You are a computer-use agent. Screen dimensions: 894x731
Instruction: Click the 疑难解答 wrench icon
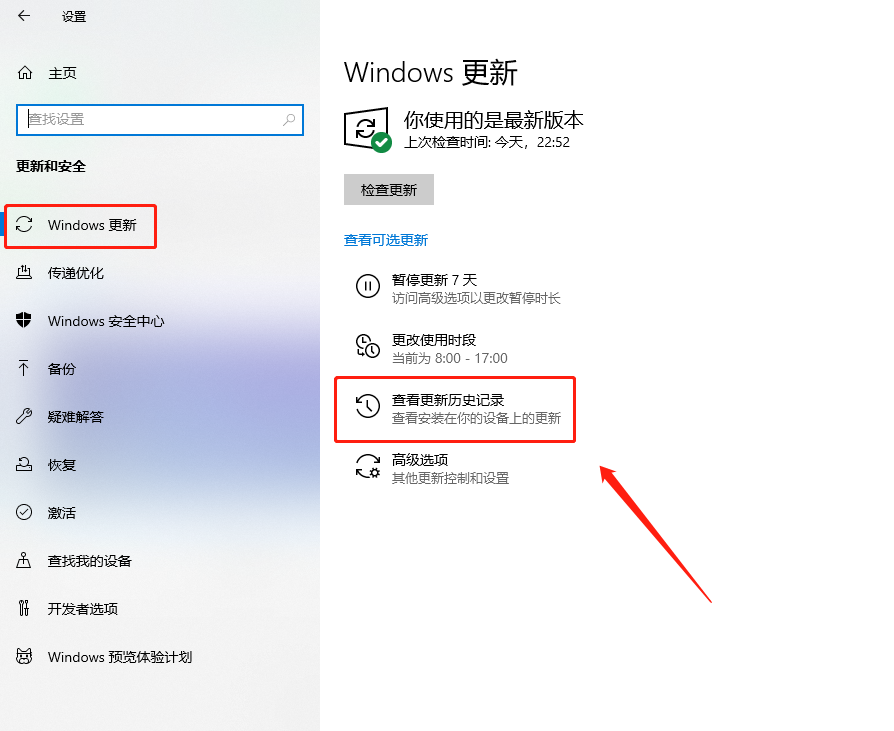pyautogui.click(x=24, y=416)
